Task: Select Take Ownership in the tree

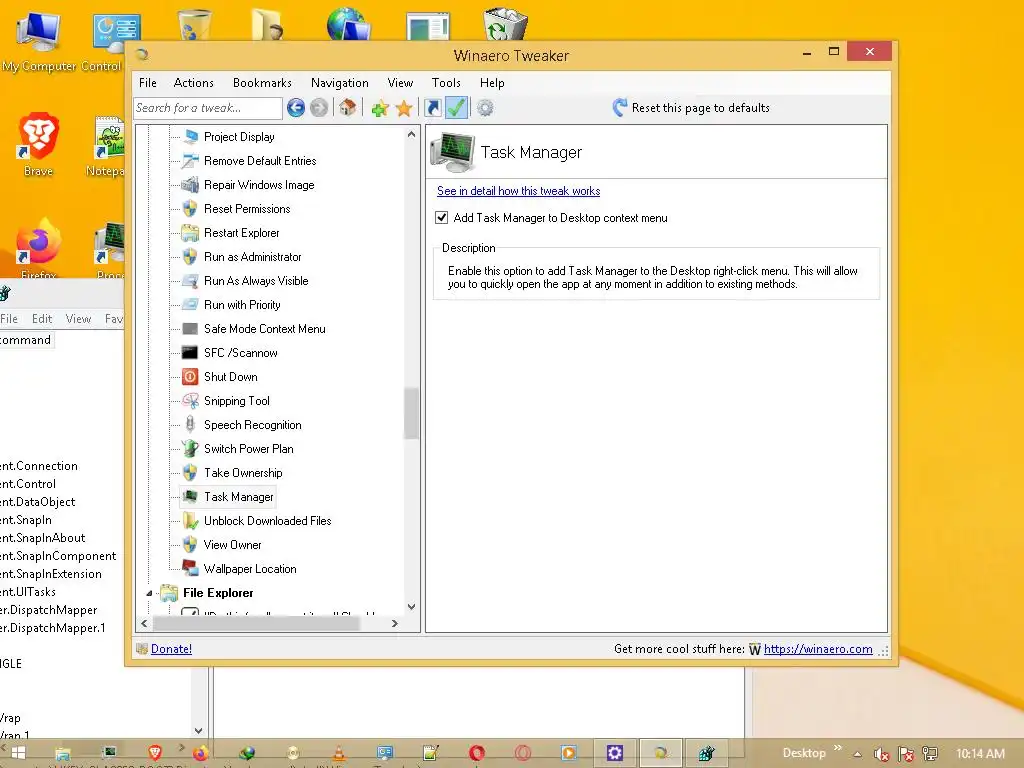Action: pyautogui.click(x=243, y=473)
